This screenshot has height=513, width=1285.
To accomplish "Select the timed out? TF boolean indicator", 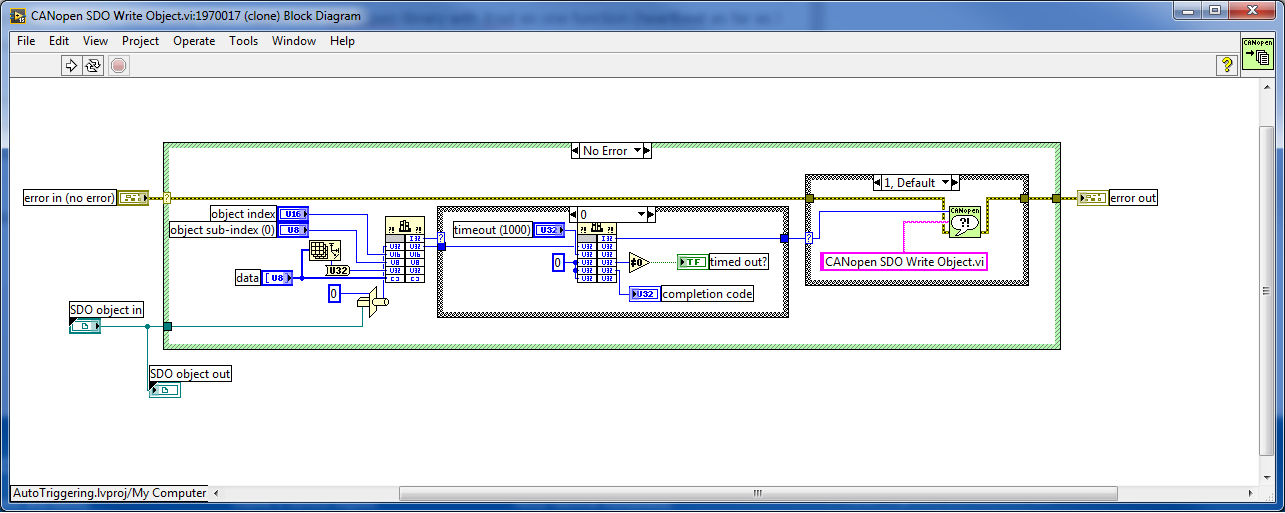I will tap(693, 262).
